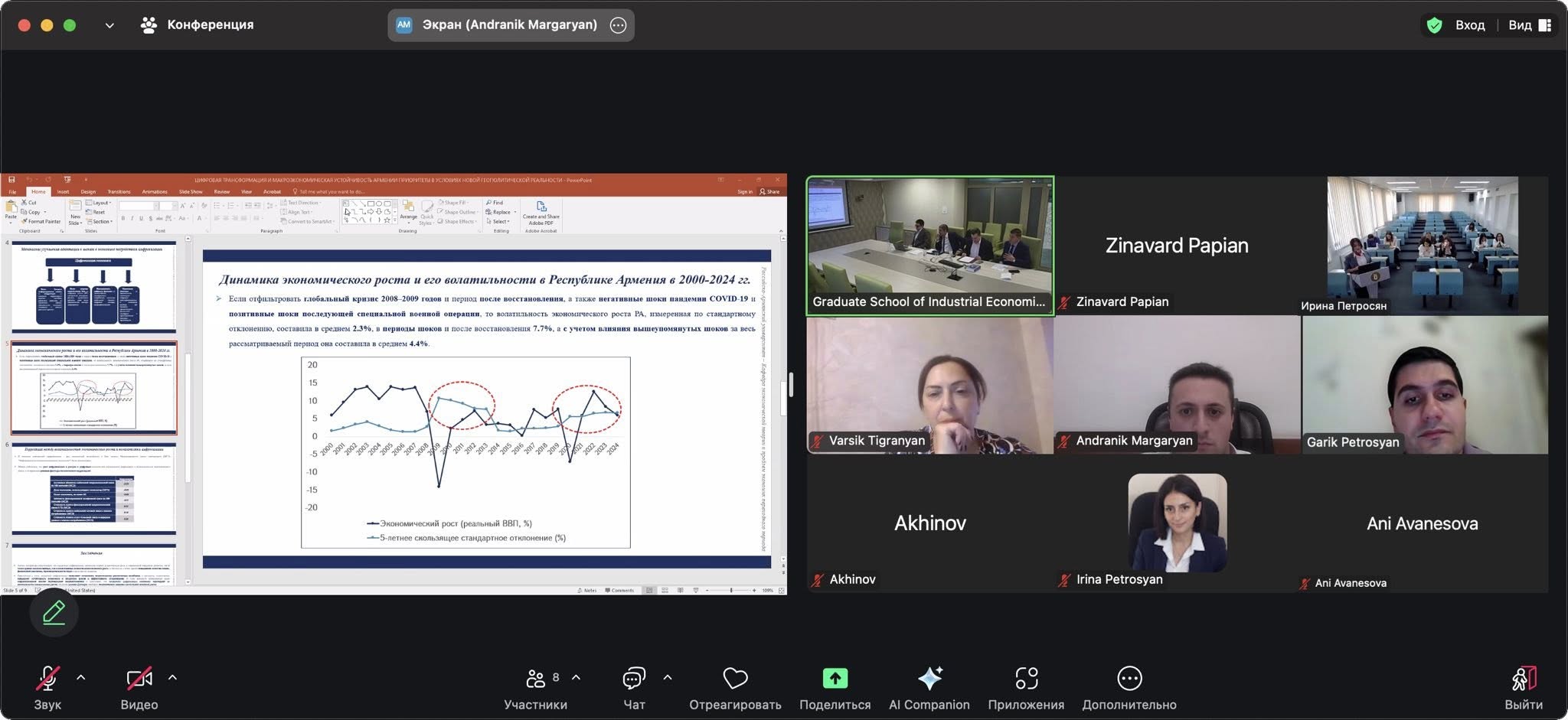1568x720 pixels.
Task: Expand audio options arrow next to Звук
Action: coord(81,678)
